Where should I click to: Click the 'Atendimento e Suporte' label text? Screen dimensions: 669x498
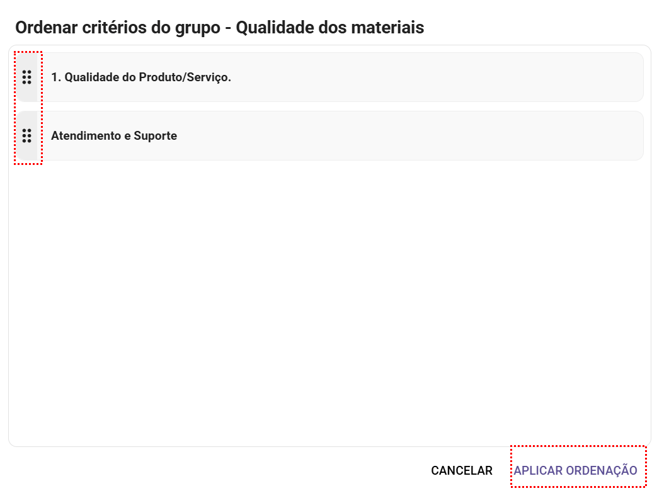(x=114, y=136)
